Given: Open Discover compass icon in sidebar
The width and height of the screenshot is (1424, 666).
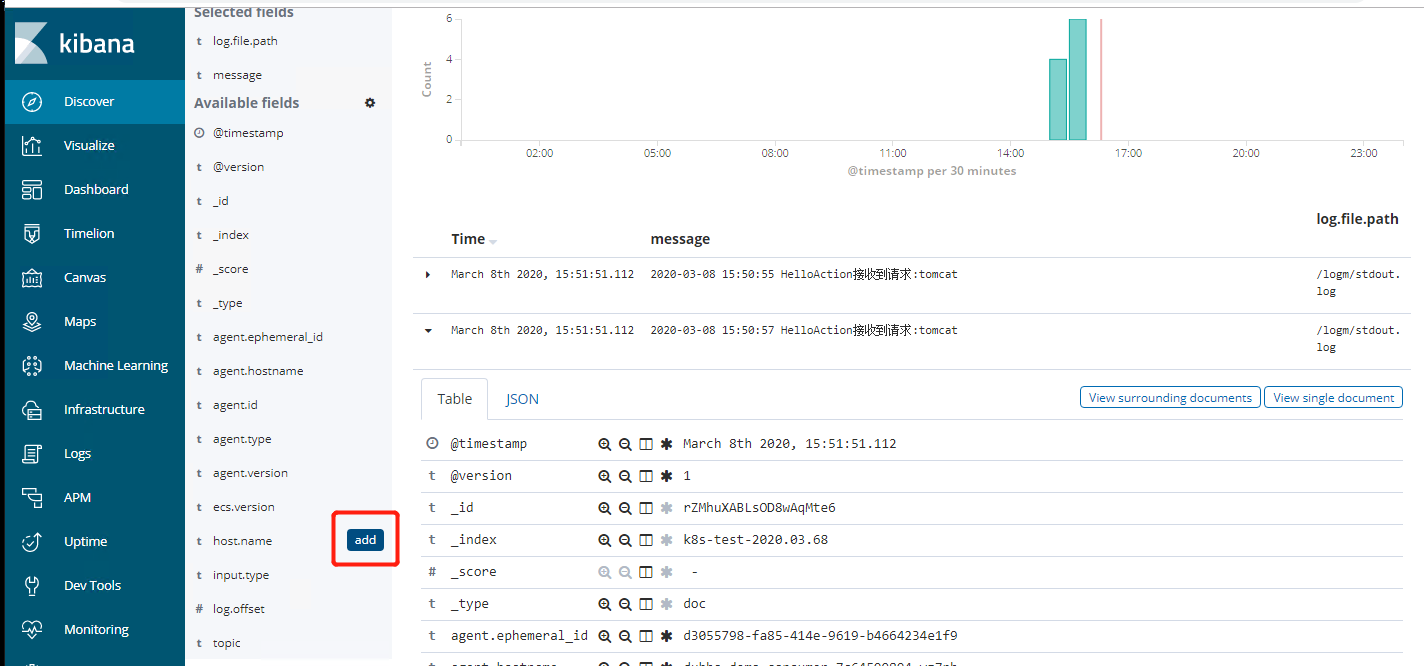Looking at the screenshot, I should click(x=32, y=102).
